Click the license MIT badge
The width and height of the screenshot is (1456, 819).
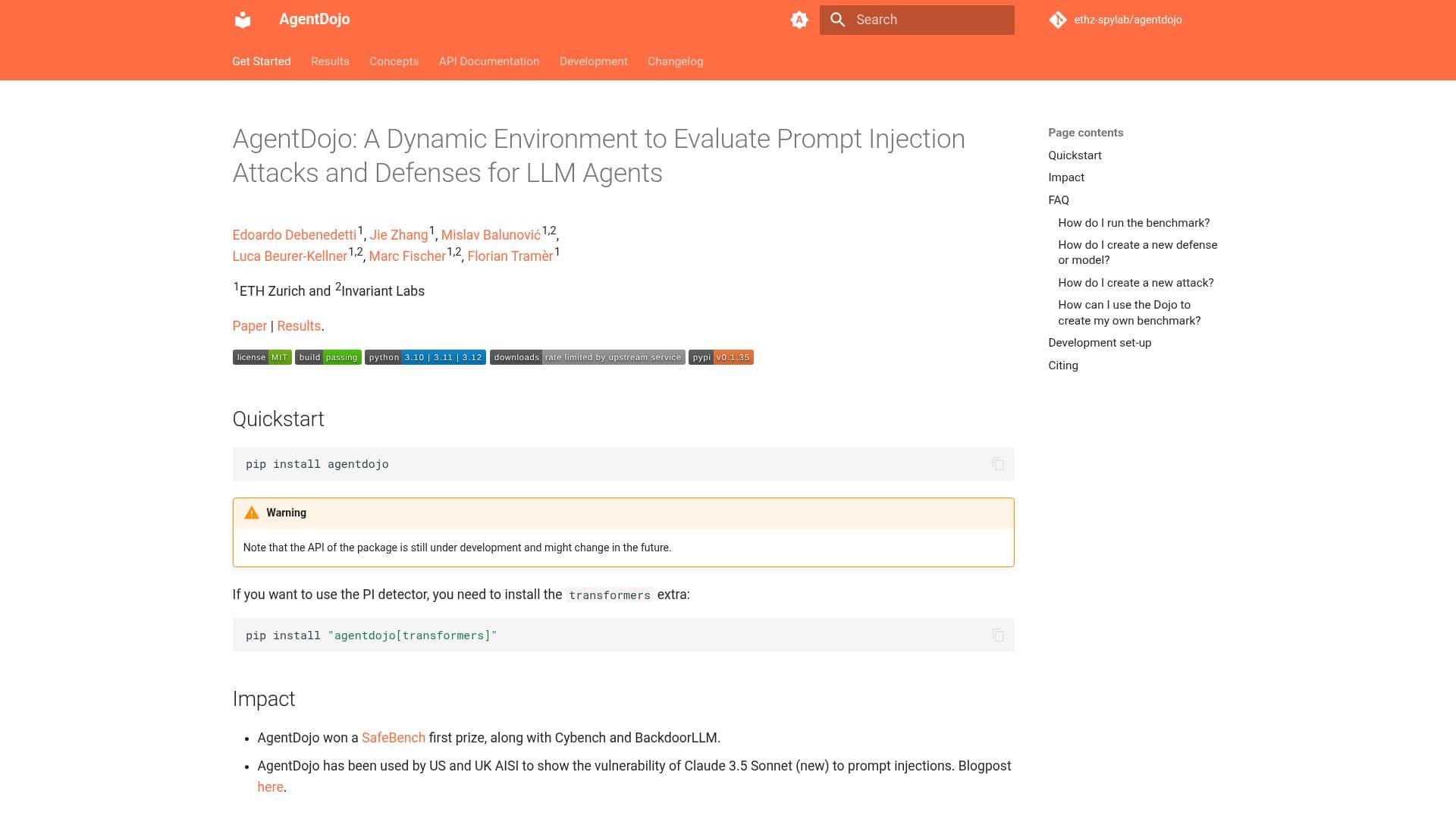262,357
